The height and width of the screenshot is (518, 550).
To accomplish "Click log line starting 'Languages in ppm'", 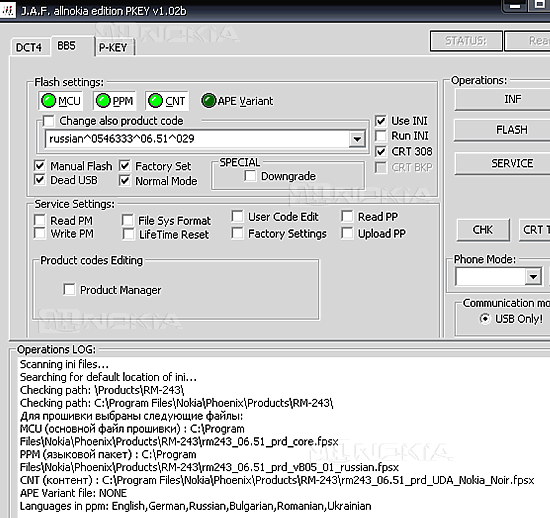I will [195, 506].
